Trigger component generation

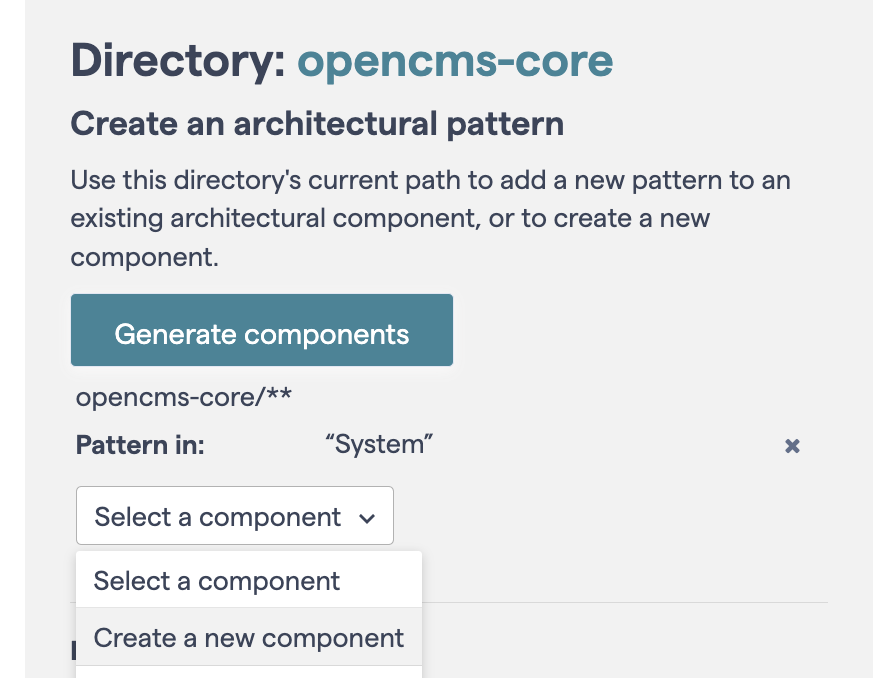pyautogui.click(x=261, y=329)
